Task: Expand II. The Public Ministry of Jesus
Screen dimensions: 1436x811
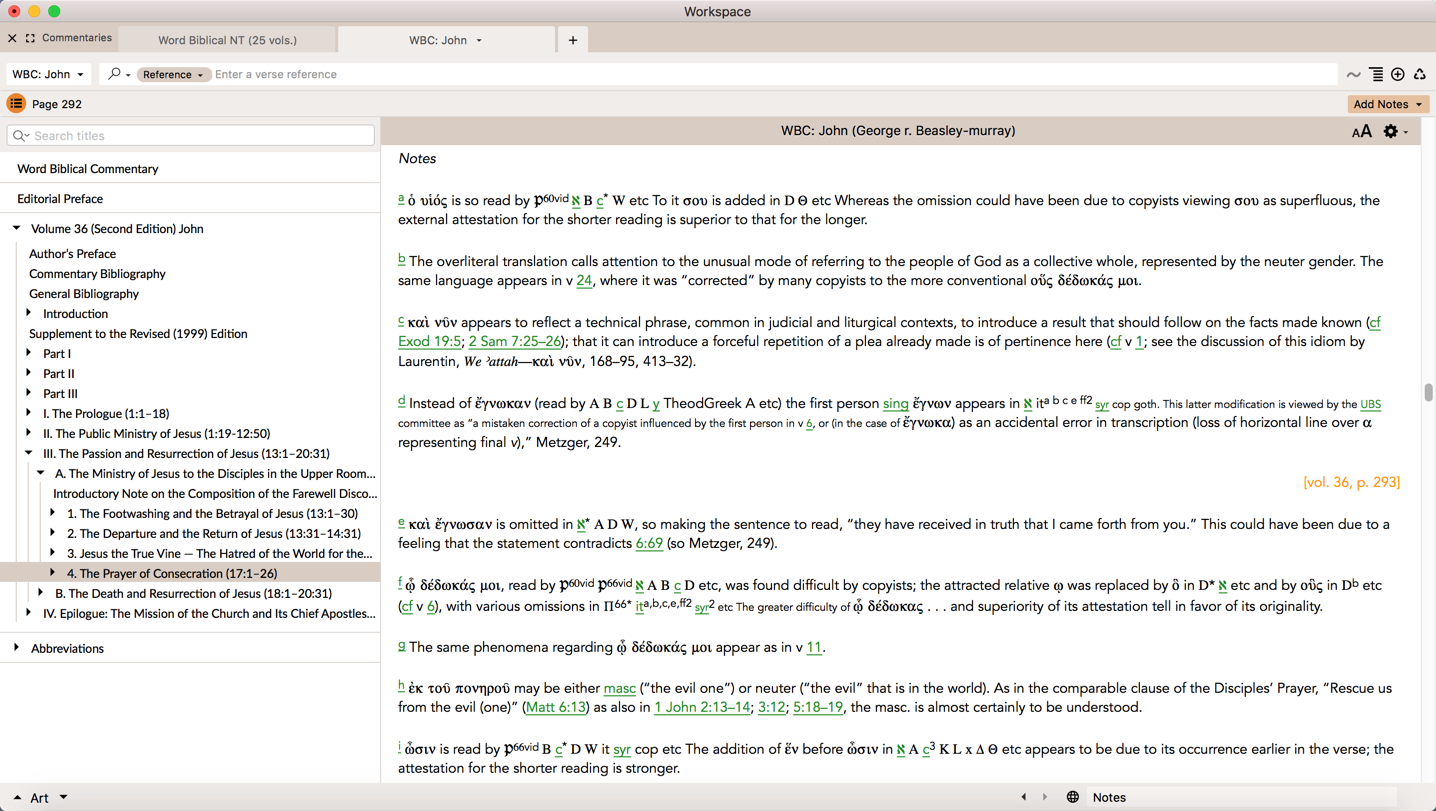Action: click(x=29, y=433)
